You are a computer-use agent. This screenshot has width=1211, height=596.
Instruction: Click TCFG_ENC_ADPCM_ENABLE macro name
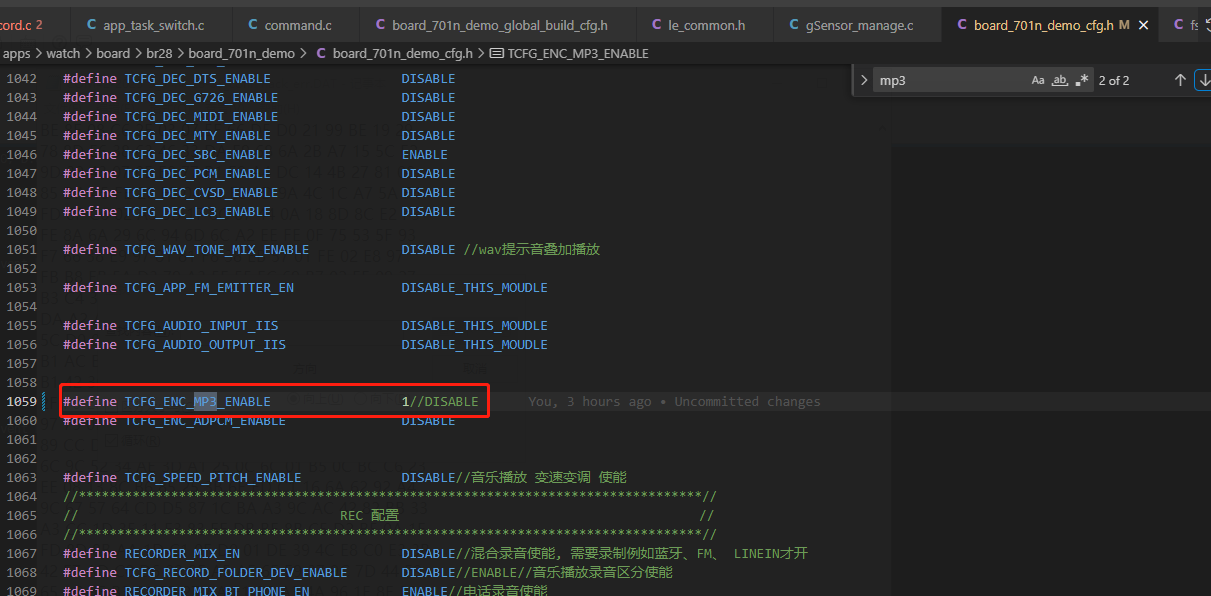[x=205, y=421]
